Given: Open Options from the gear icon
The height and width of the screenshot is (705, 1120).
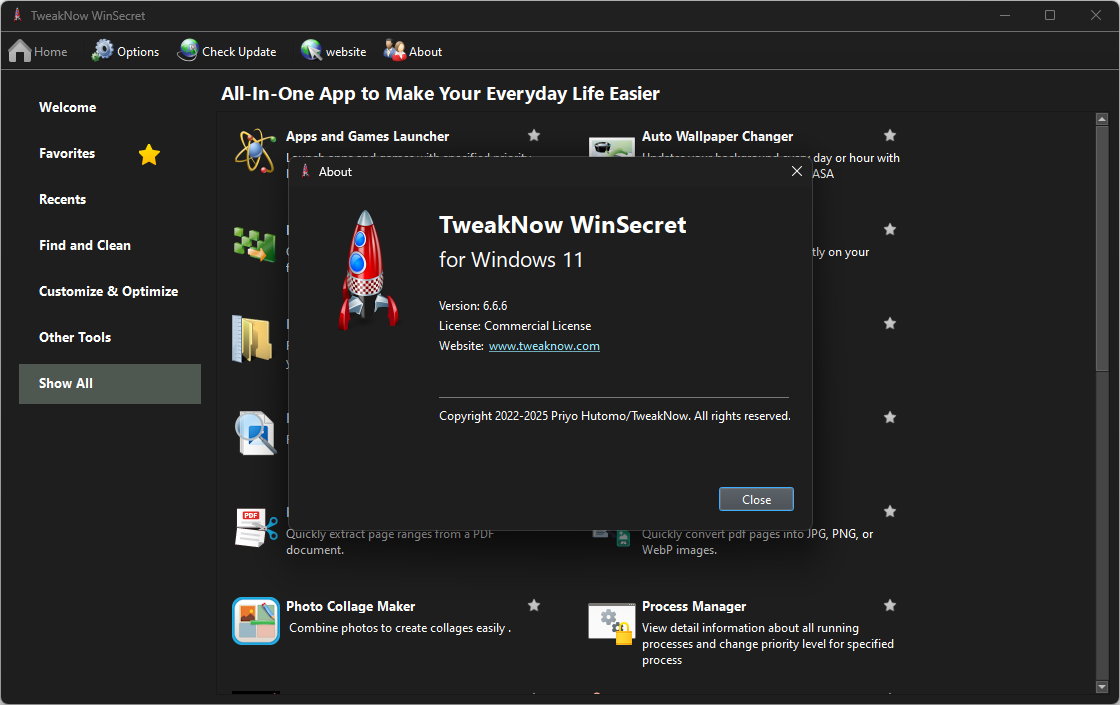Looking at the screenshot, I should [103, 50].
